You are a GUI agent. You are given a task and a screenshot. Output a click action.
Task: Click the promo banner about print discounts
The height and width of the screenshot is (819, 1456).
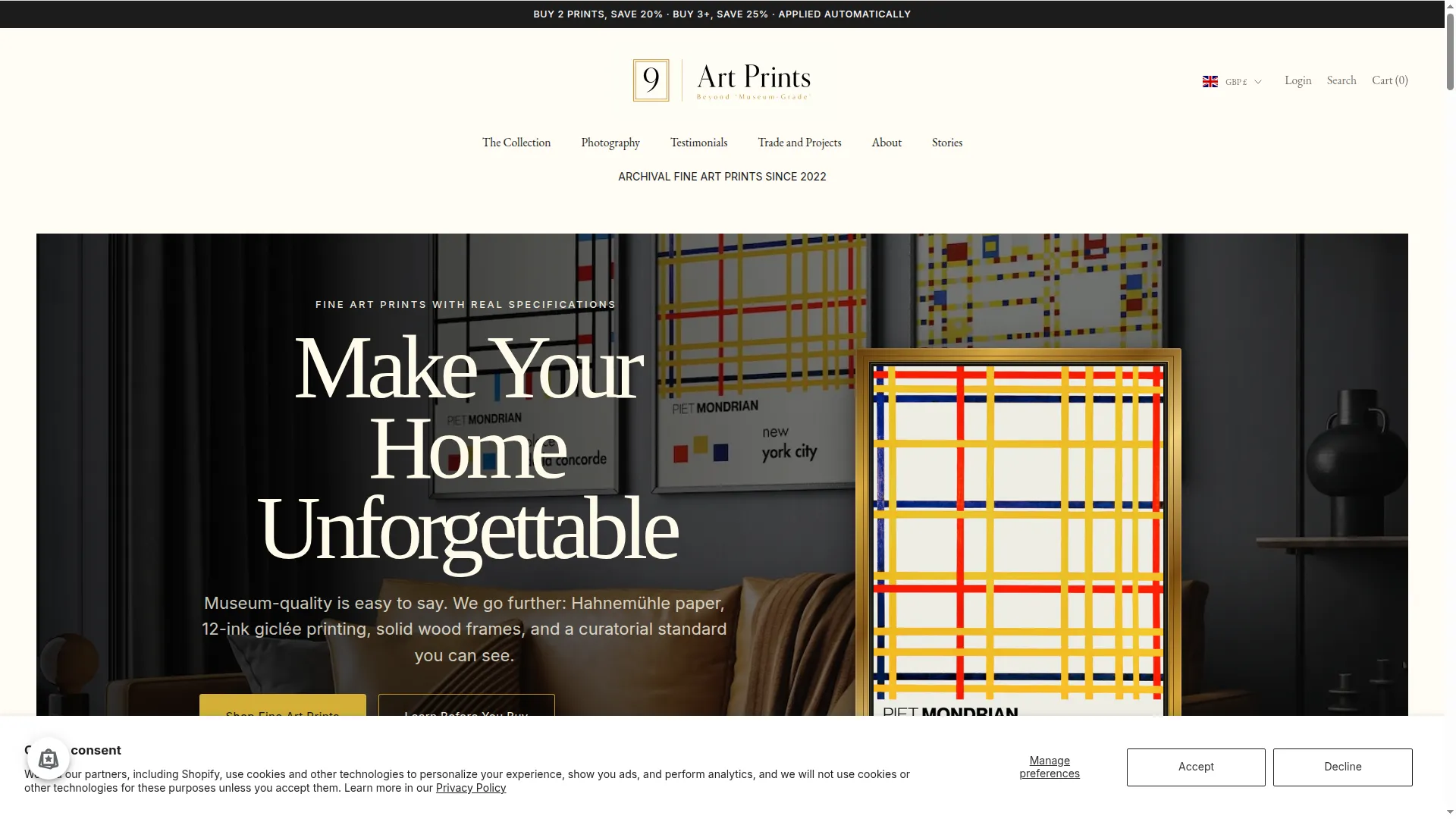(722, 14)
